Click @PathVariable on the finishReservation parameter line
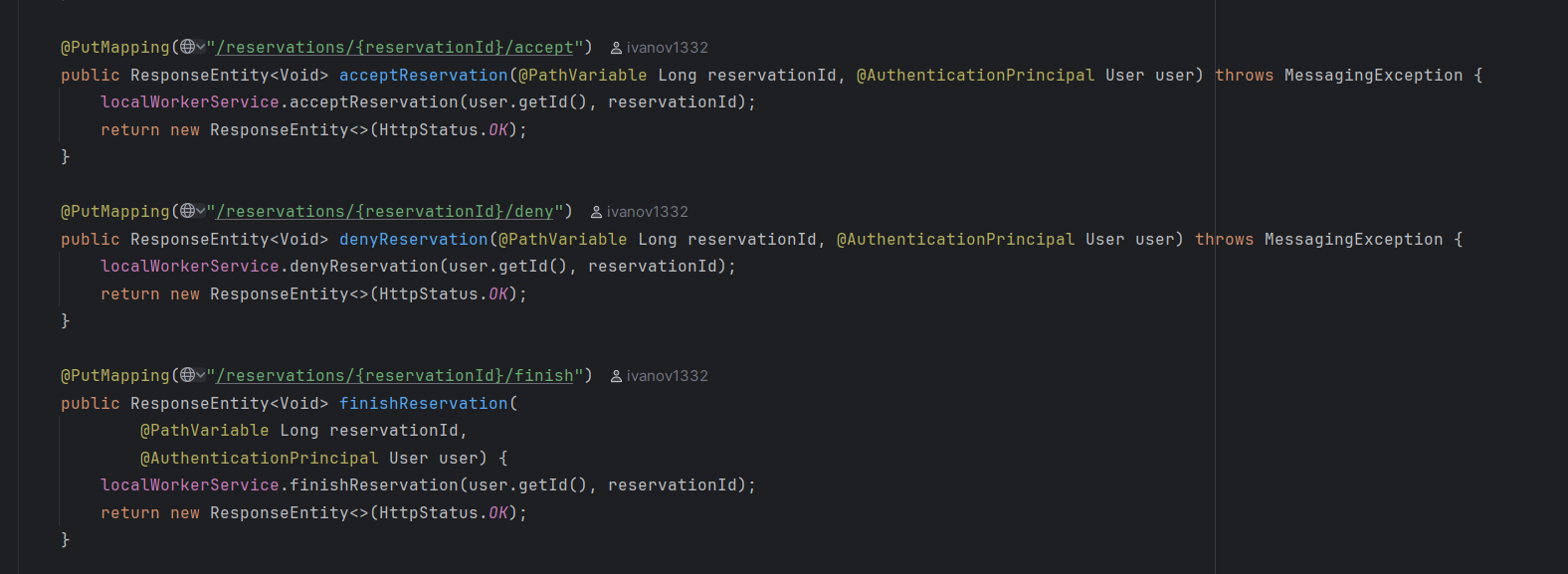Image resolution: width=1568 pixels, height=574 pixels. pos(204,430)
